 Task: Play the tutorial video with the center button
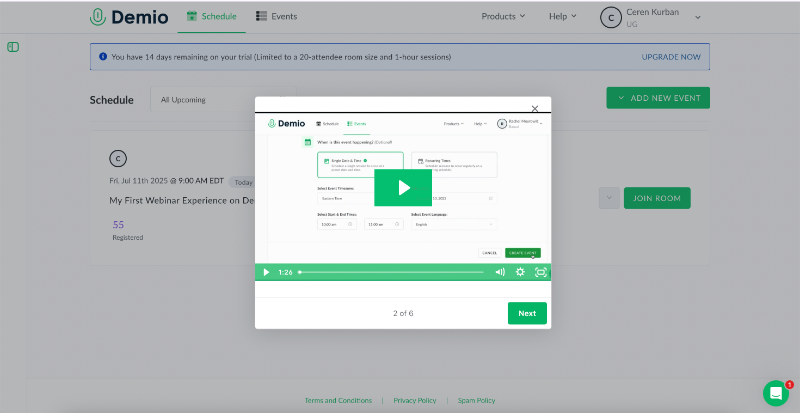(403, 187)
